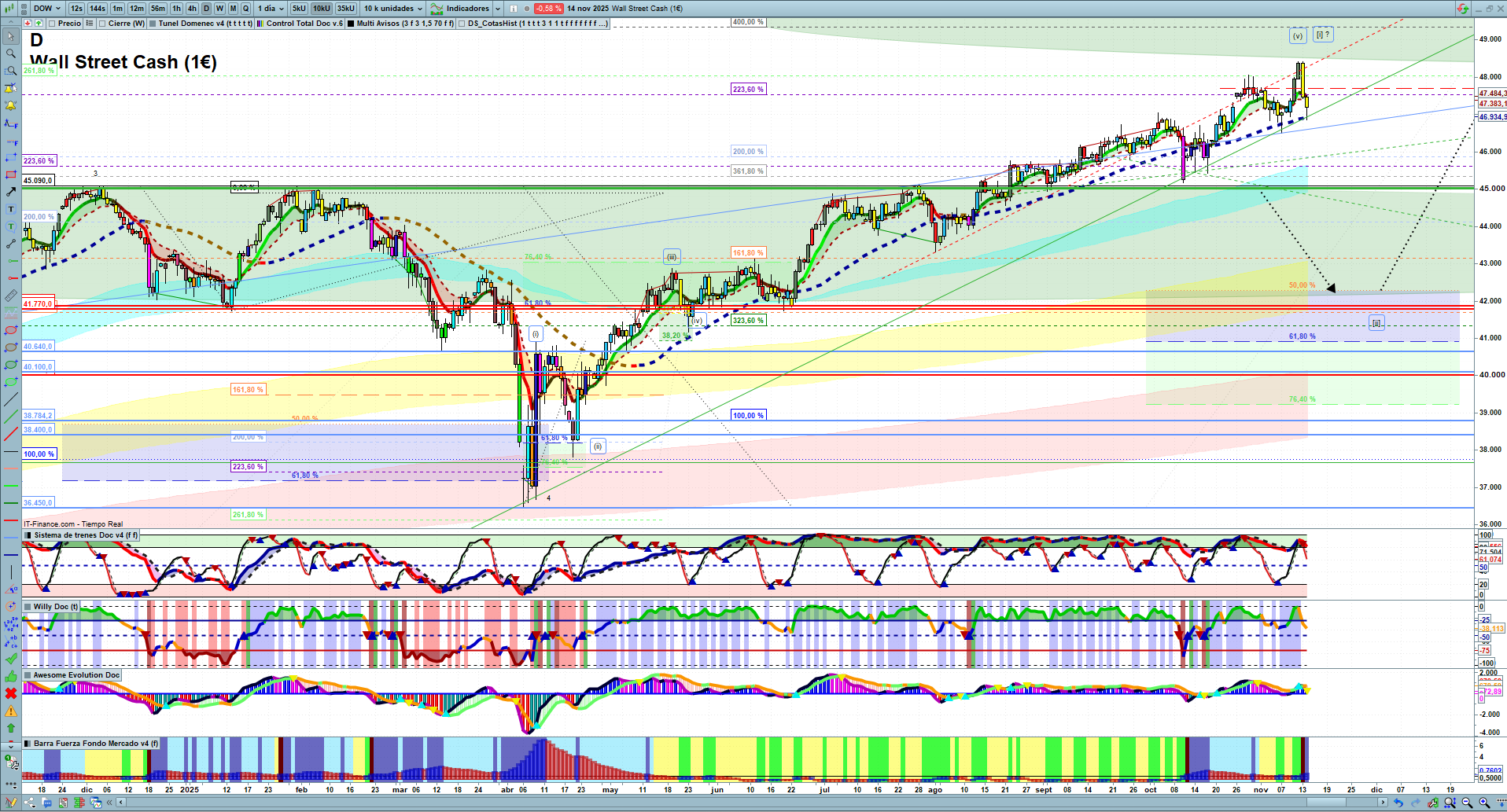
Task: Switch to the weekly W timeframe
Action: pos(219,9)
